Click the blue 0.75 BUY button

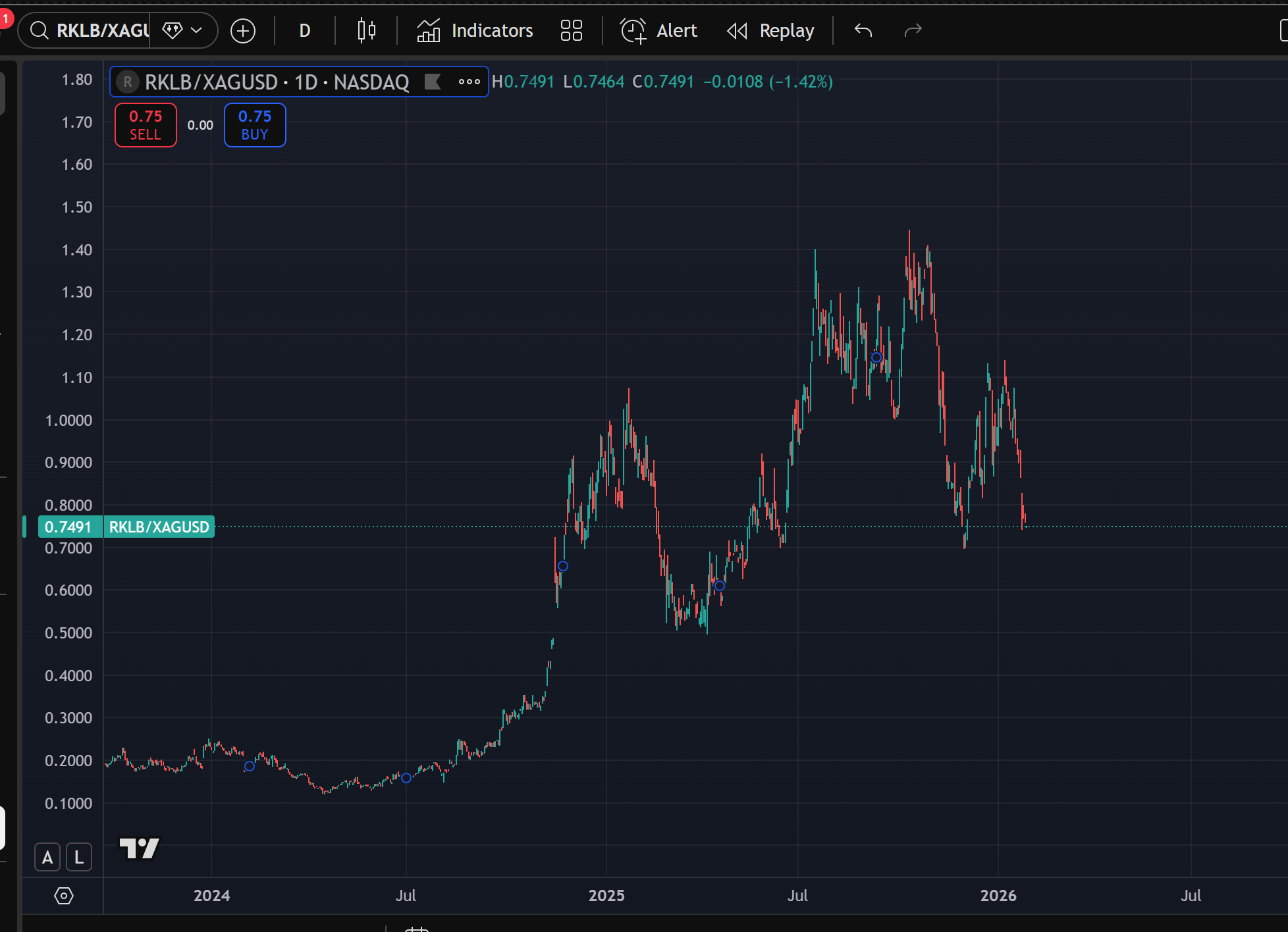[x=255, y=125]
